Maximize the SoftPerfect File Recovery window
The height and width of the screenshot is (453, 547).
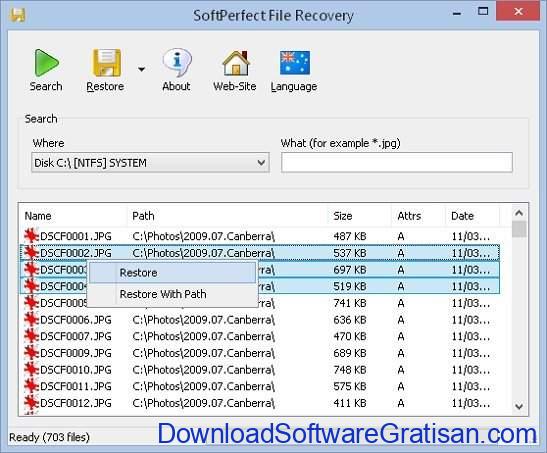tap(483, 11)
